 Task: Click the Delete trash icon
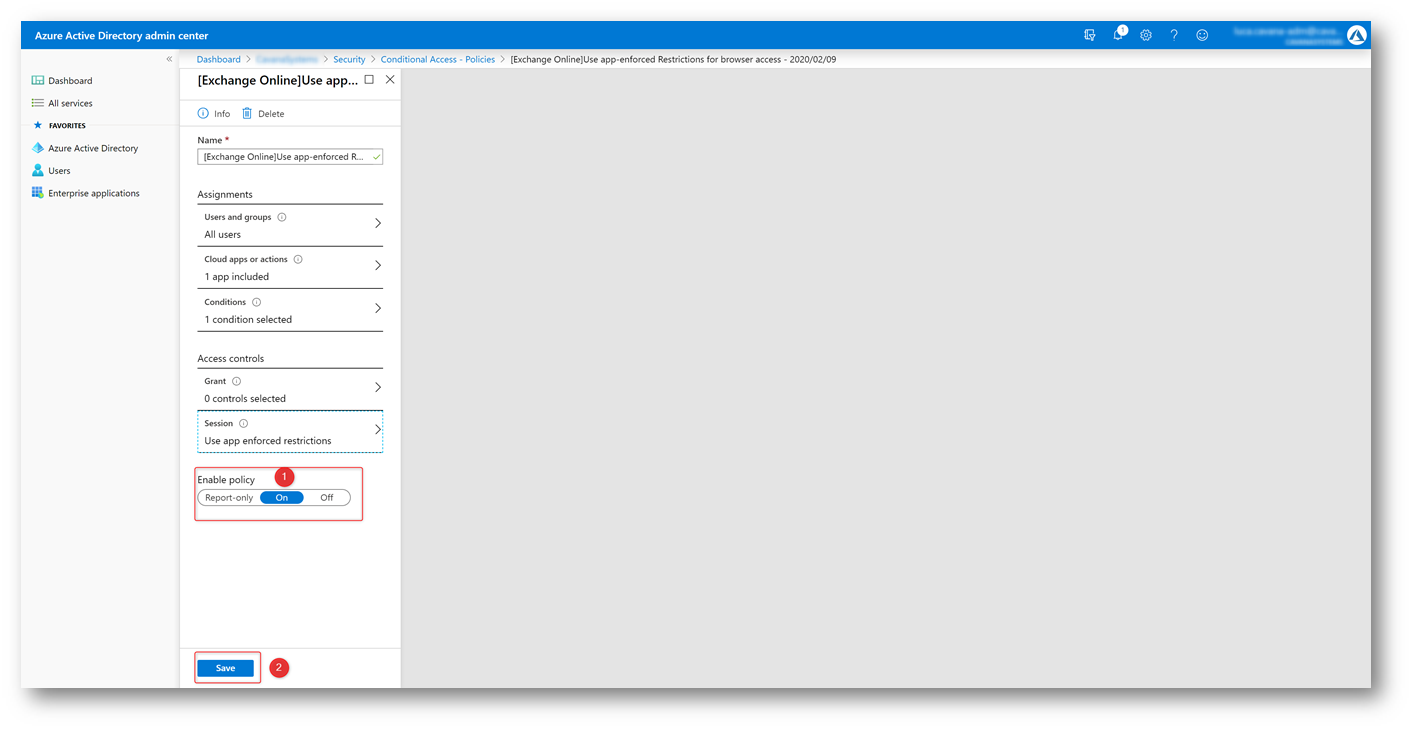[x=247, y=113]
